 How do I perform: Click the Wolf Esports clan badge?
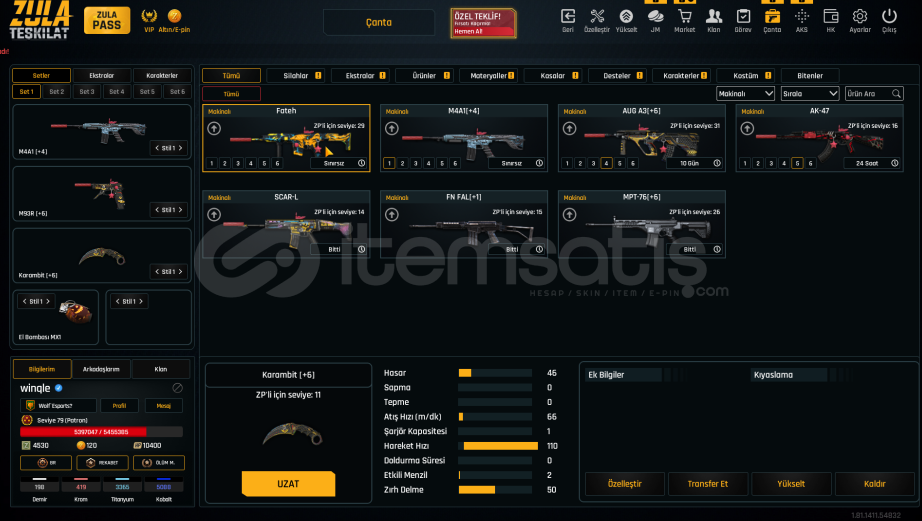click(x=30, y=406)
